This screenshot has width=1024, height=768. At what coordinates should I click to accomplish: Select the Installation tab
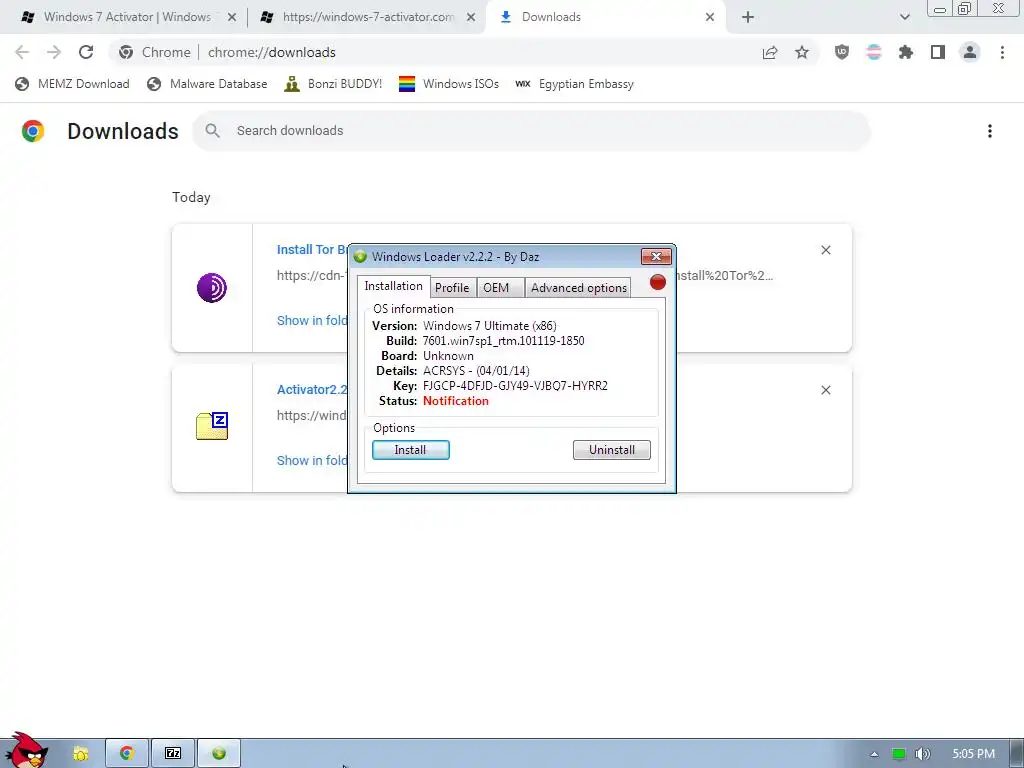coord(394,286)
